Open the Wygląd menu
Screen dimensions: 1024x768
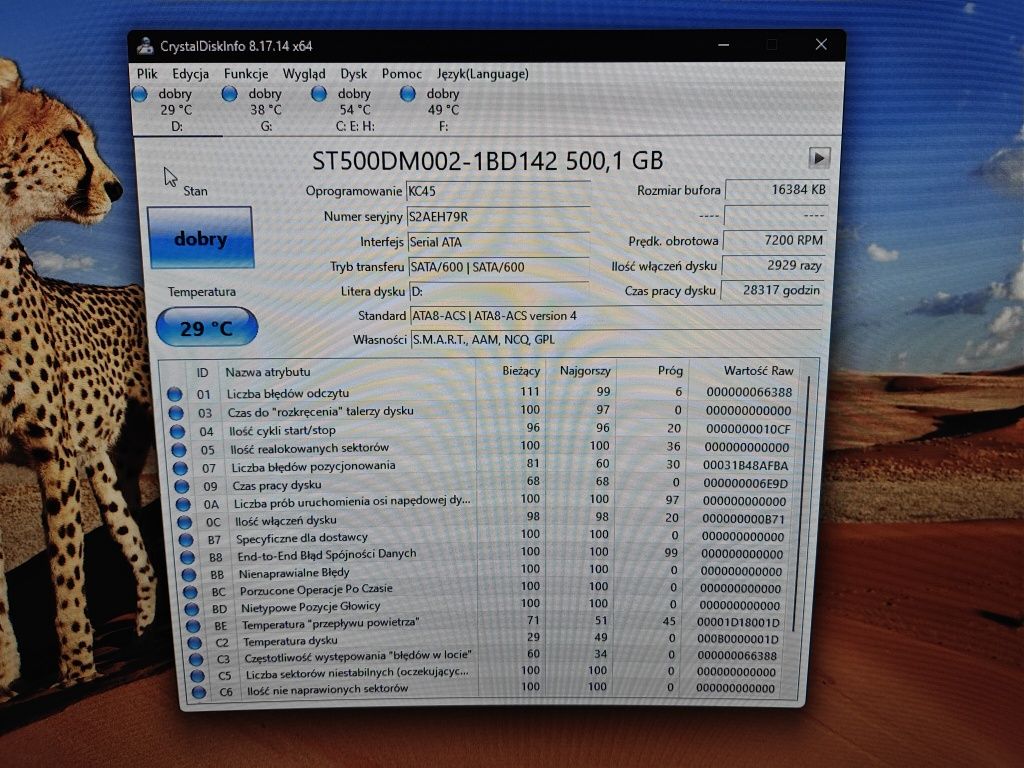coord(304,74)
